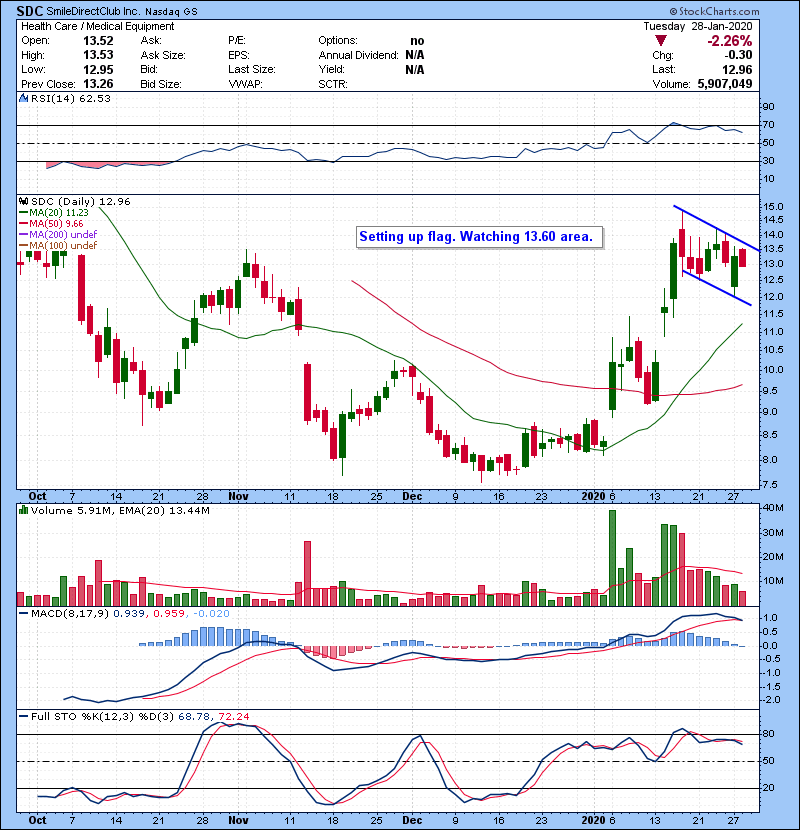The image size is (800, 830).
Task: Click the MA(20) 11.23 legend entry
Action: click(x=53, y=212)
